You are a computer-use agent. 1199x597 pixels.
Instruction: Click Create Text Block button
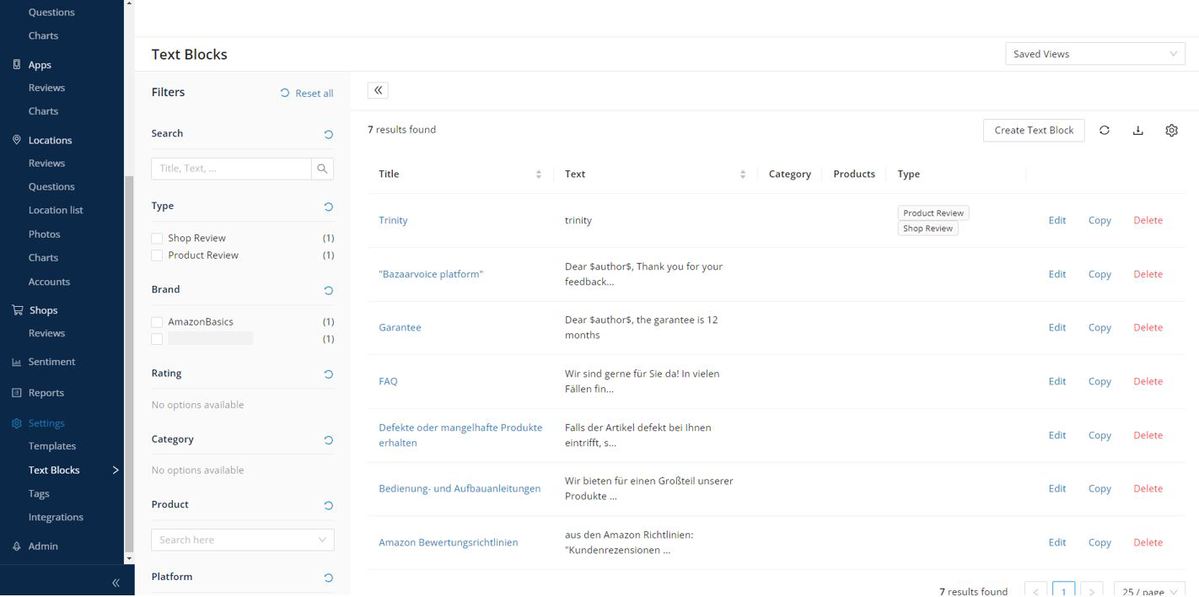click(x=1033, y=130)
